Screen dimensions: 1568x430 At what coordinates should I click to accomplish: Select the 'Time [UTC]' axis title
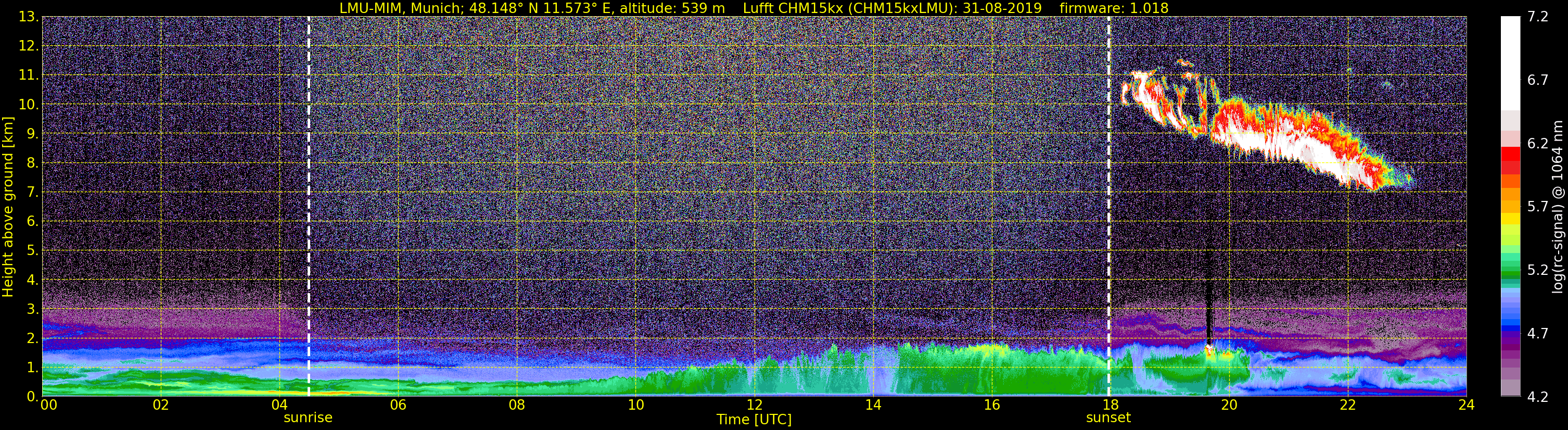click(x=754, y=420)
